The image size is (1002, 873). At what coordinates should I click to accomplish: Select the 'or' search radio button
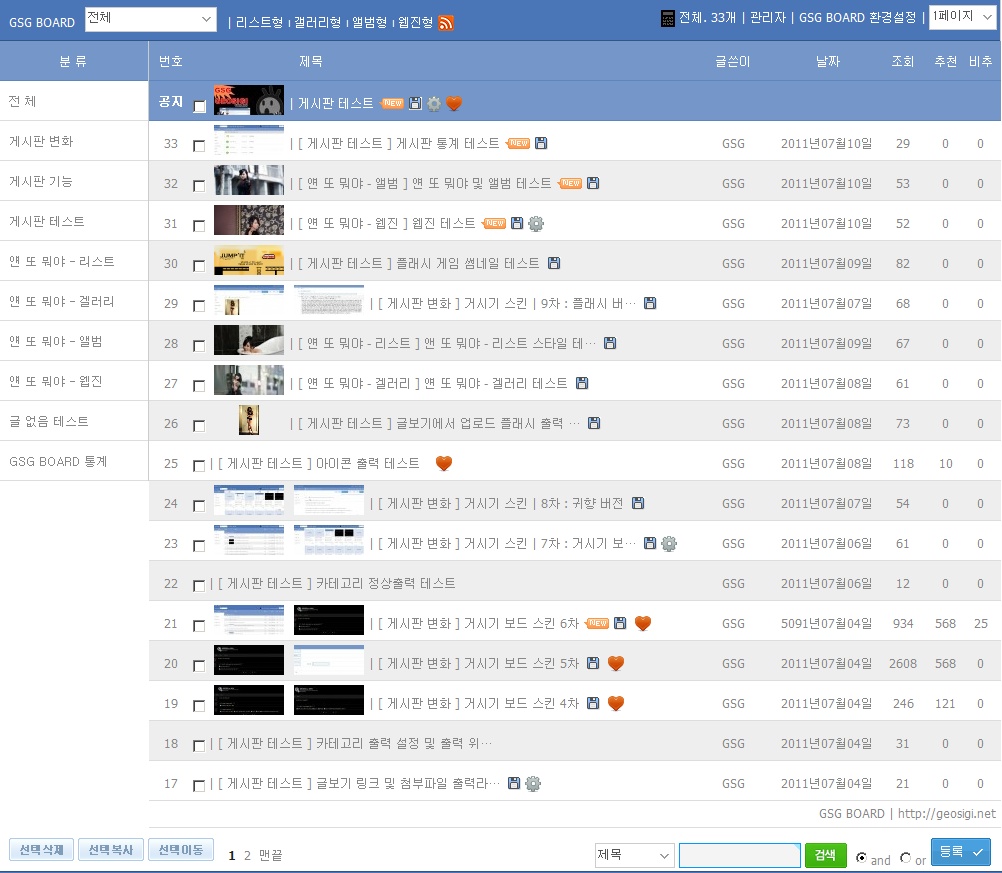click(x=905, y=858)
